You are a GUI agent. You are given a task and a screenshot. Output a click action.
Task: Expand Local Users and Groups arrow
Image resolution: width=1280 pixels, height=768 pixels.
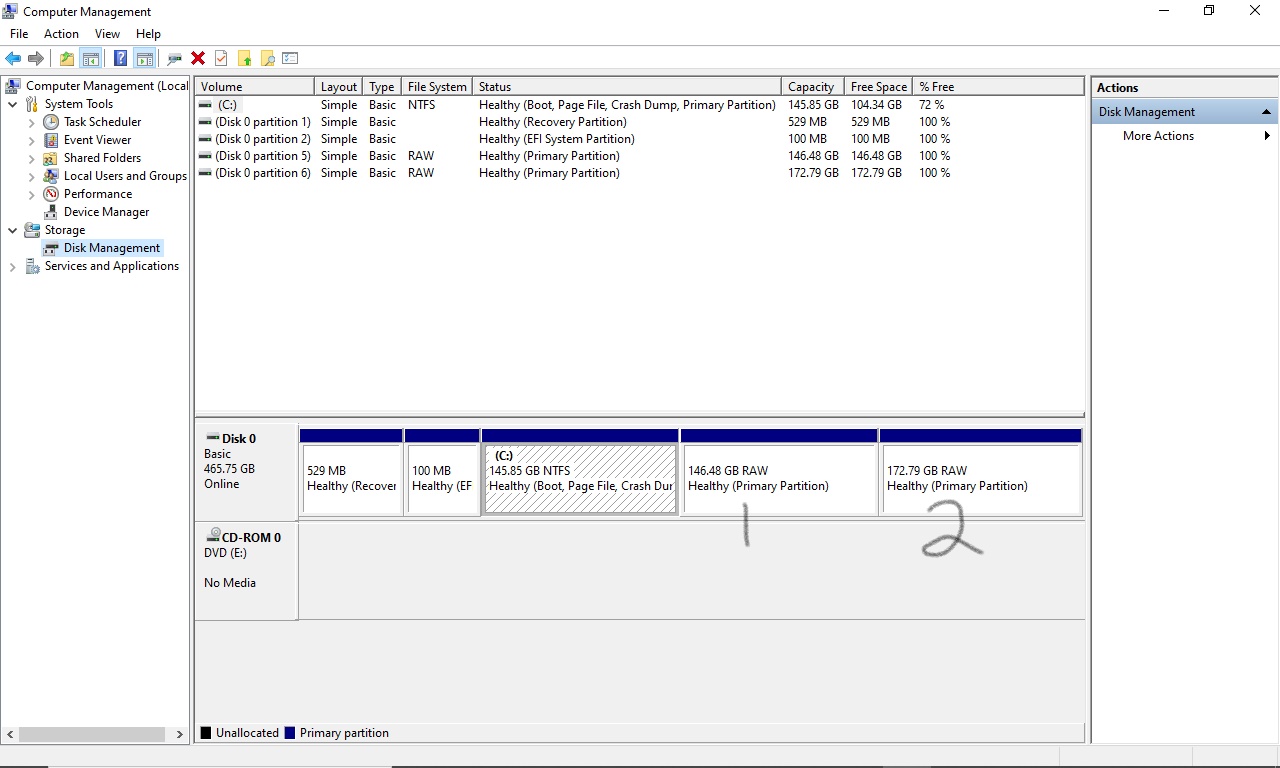[x=32, y=176]
